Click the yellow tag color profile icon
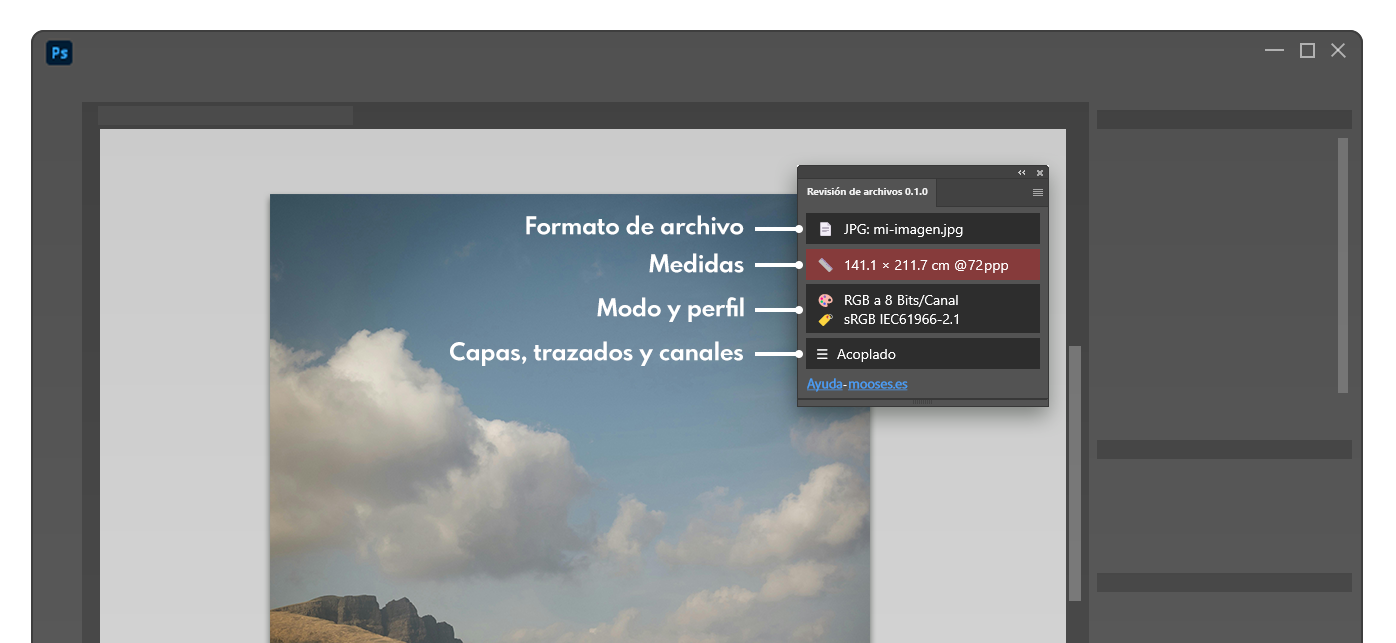This screenshot has height=643, width=1396. coord(825,320)
